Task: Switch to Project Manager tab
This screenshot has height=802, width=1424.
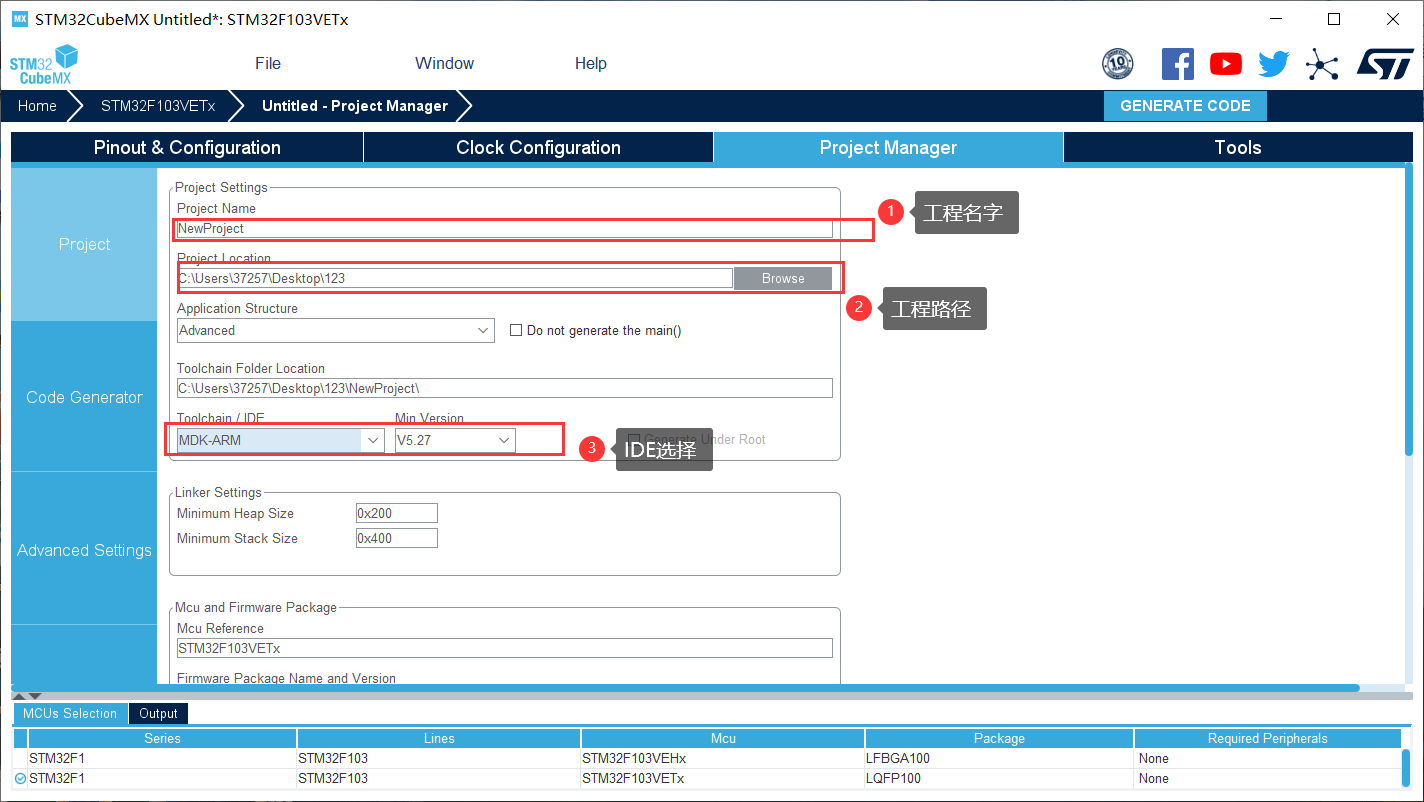Action: (x=888, y=148)
